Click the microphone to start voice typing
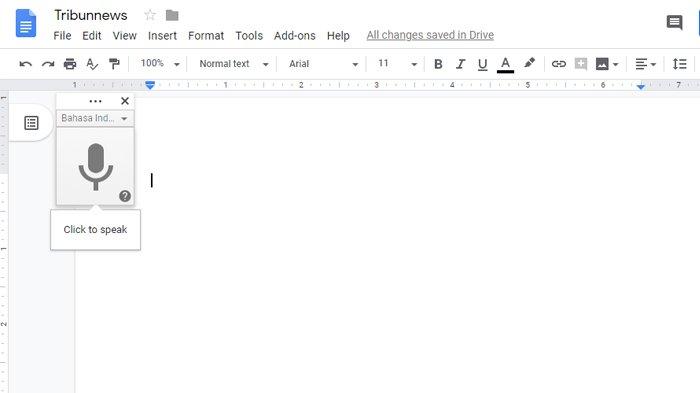The image size is (700, 393). [96, 167]
